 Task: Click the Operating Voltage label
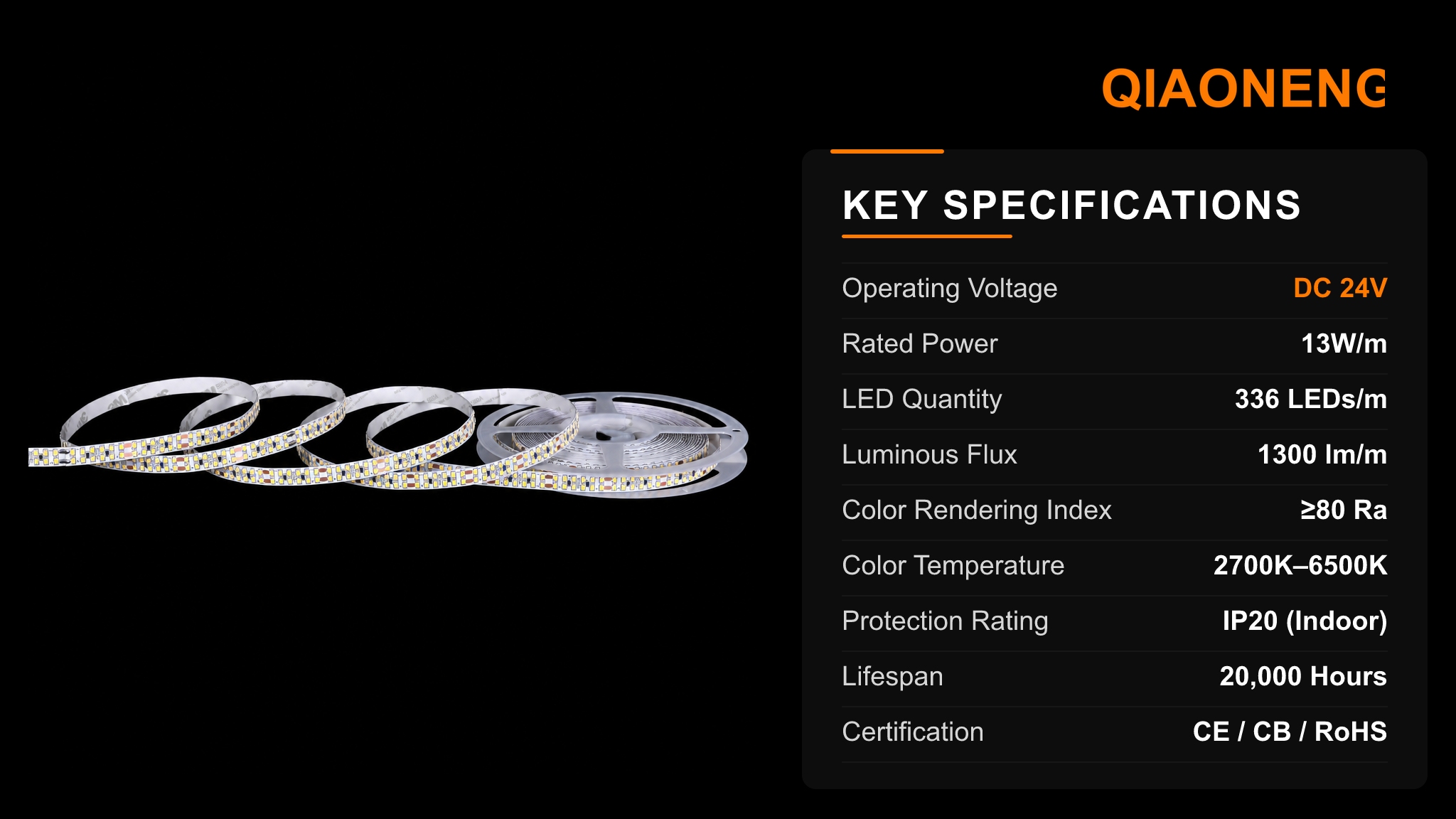[949, 289]
